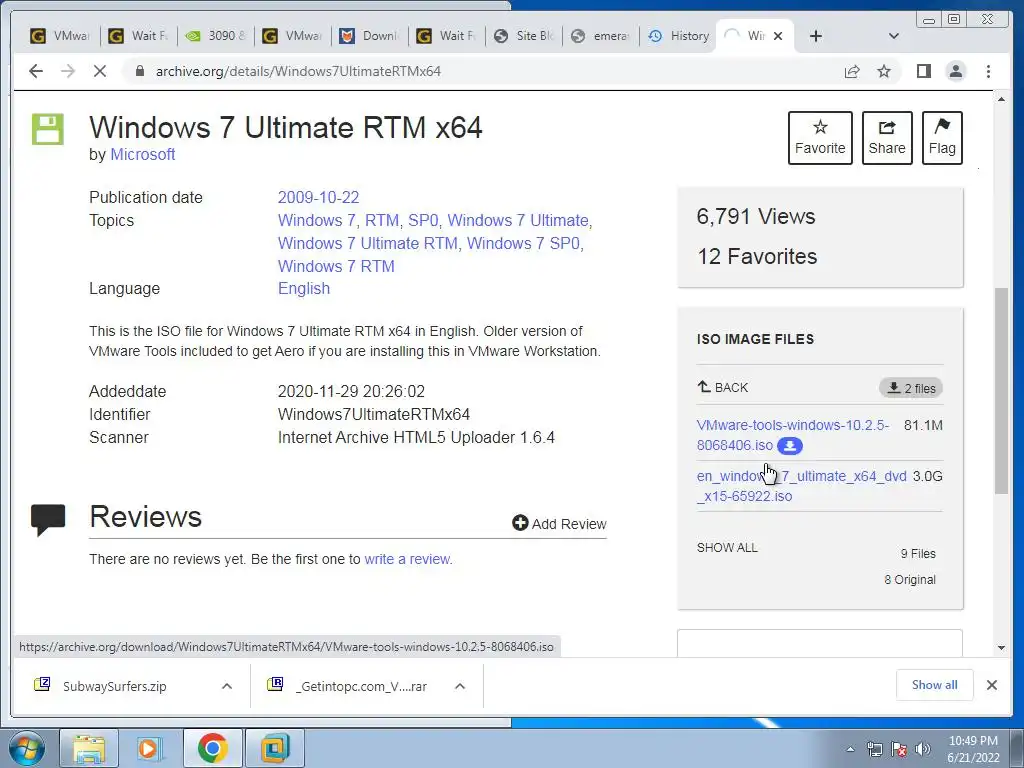Flag this archive item
The image size is (1024, 768).
coord(942,138)
